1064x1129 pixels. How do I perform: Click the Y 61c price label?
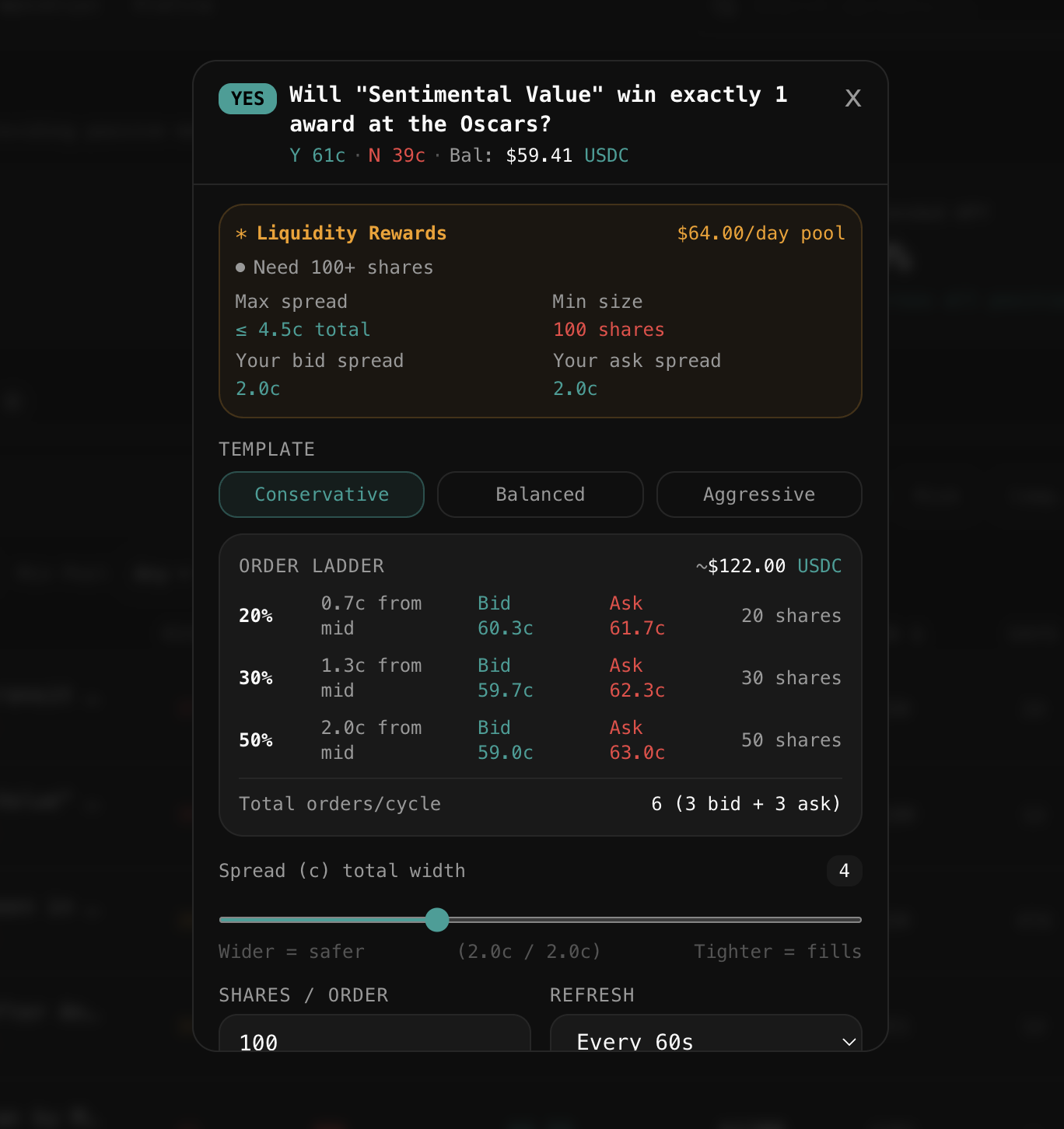click(317, 156)
